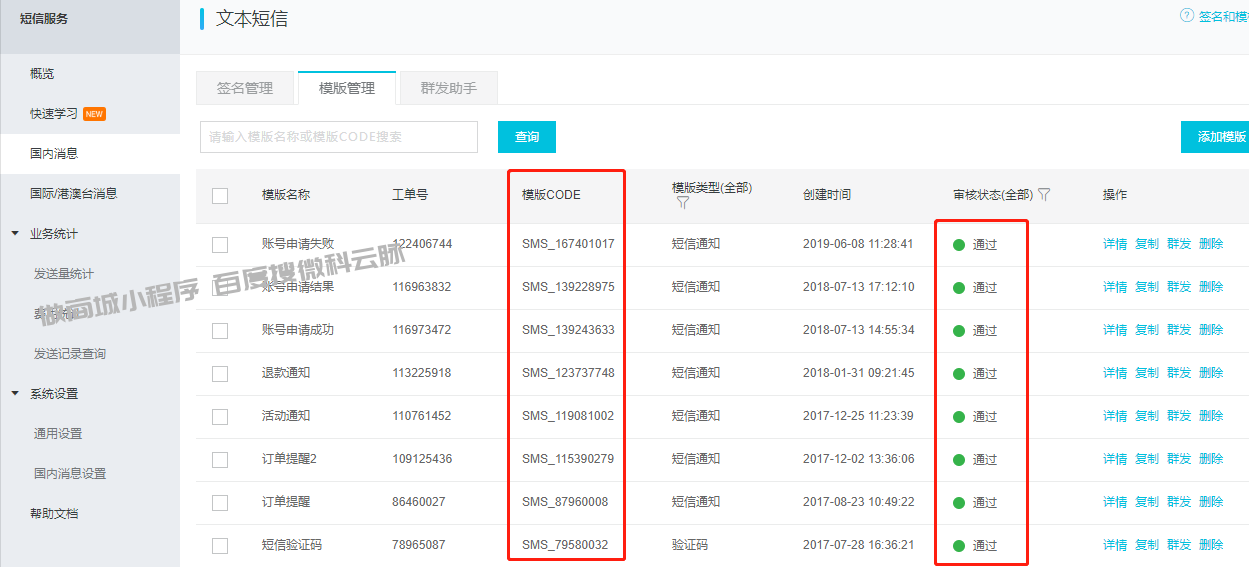This screenshot has height=567, width=1249.
Task: Click 复制 for SMS_87960008 row
Action: click(1147, 502)
